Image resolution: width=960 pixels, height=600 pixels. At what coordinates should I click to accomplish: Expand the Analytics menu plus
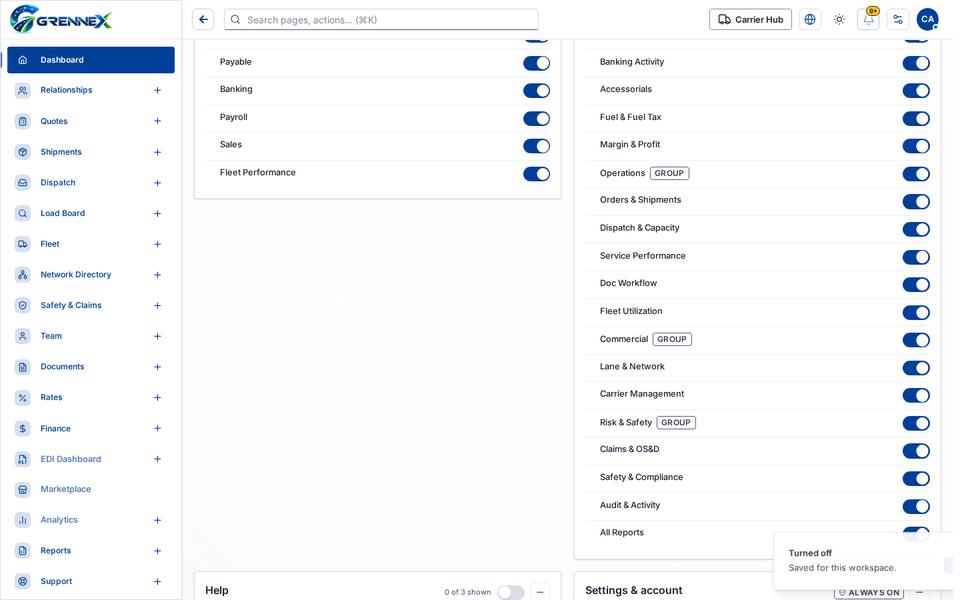tap(157, 520)
